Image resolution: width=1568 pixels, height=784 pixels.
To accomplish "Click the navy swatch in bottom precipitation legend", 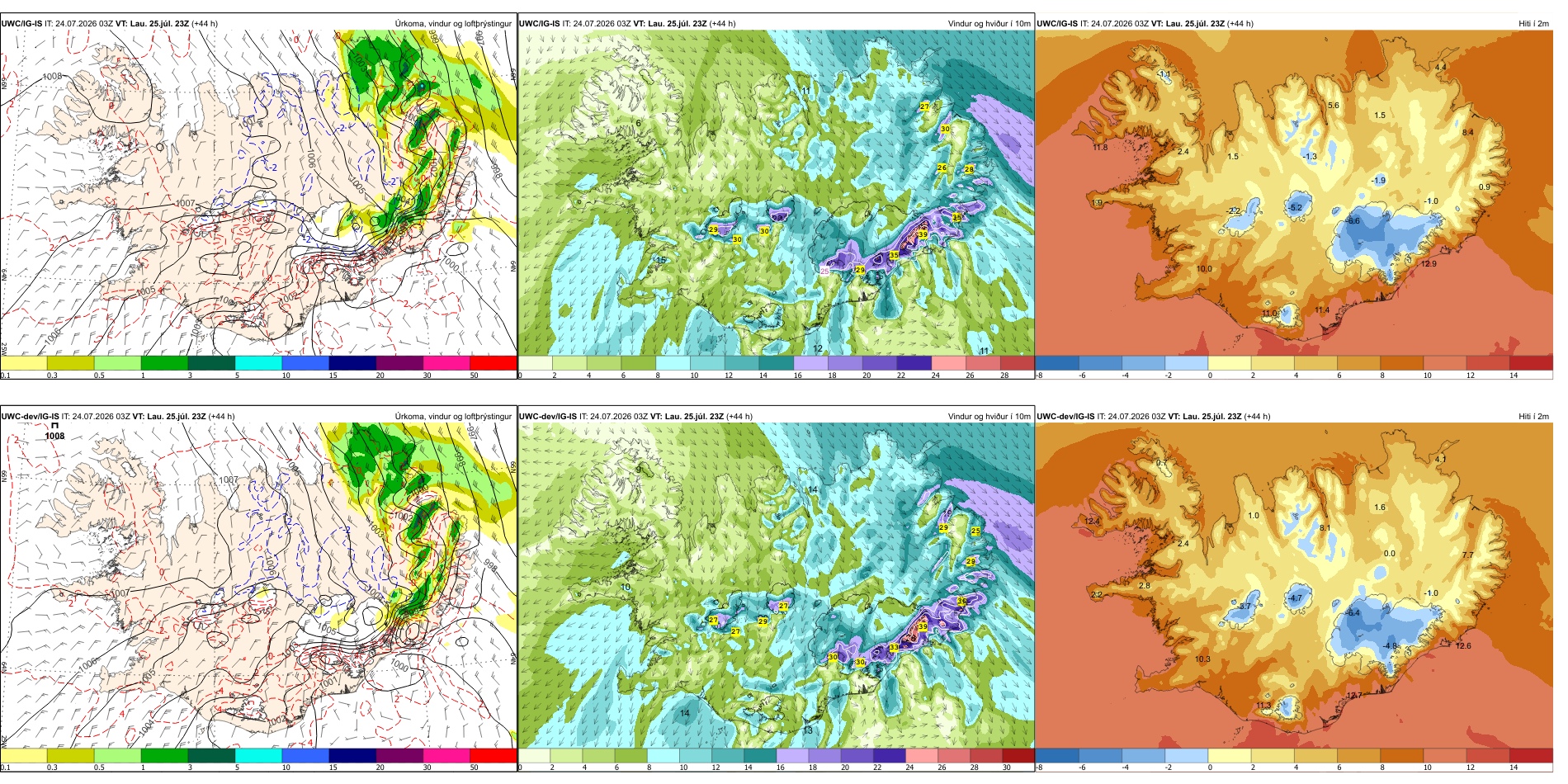I will pyautogui.click(x=352, y=756).
